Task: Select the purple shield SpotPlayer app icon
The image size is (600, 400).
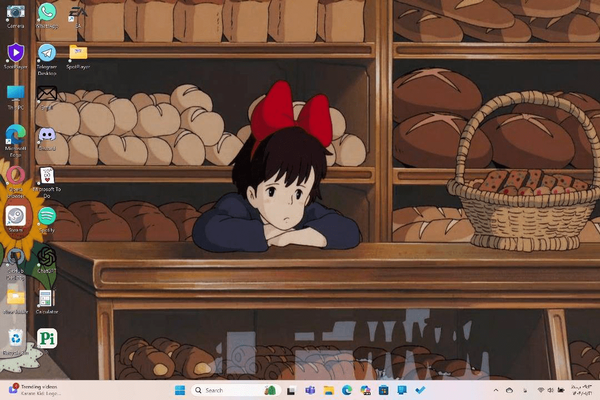Action: tap(16, 56)
